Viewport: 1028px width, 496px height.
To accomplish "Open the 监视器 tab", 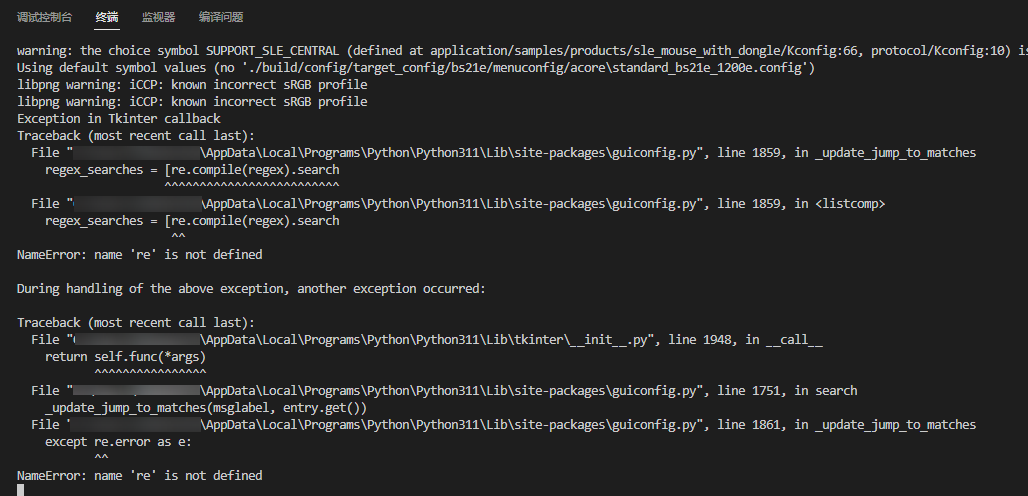I will [158, 17].
